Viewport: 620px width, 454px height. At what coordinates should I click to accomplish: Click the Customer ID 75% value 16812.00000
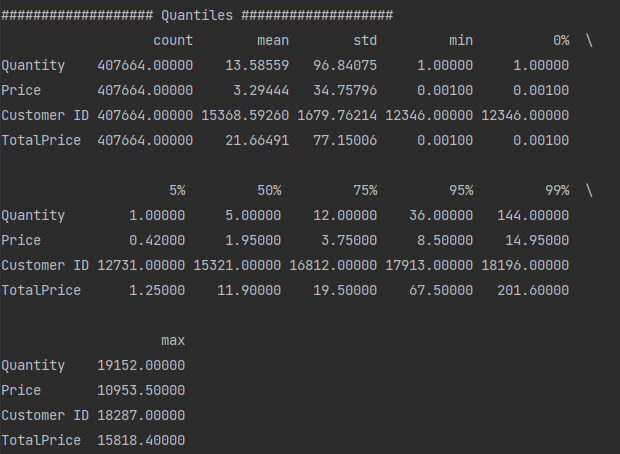[333, 265]
